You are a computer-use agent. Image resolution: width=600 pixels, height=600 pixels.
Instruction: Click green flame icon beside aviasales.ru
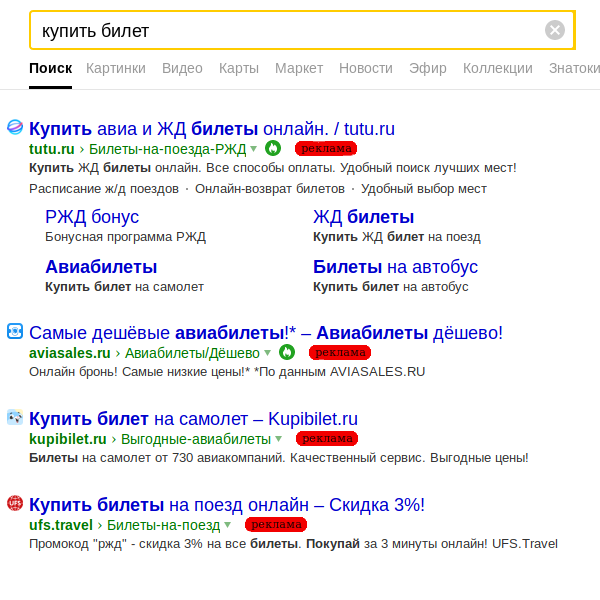point(287,352)
